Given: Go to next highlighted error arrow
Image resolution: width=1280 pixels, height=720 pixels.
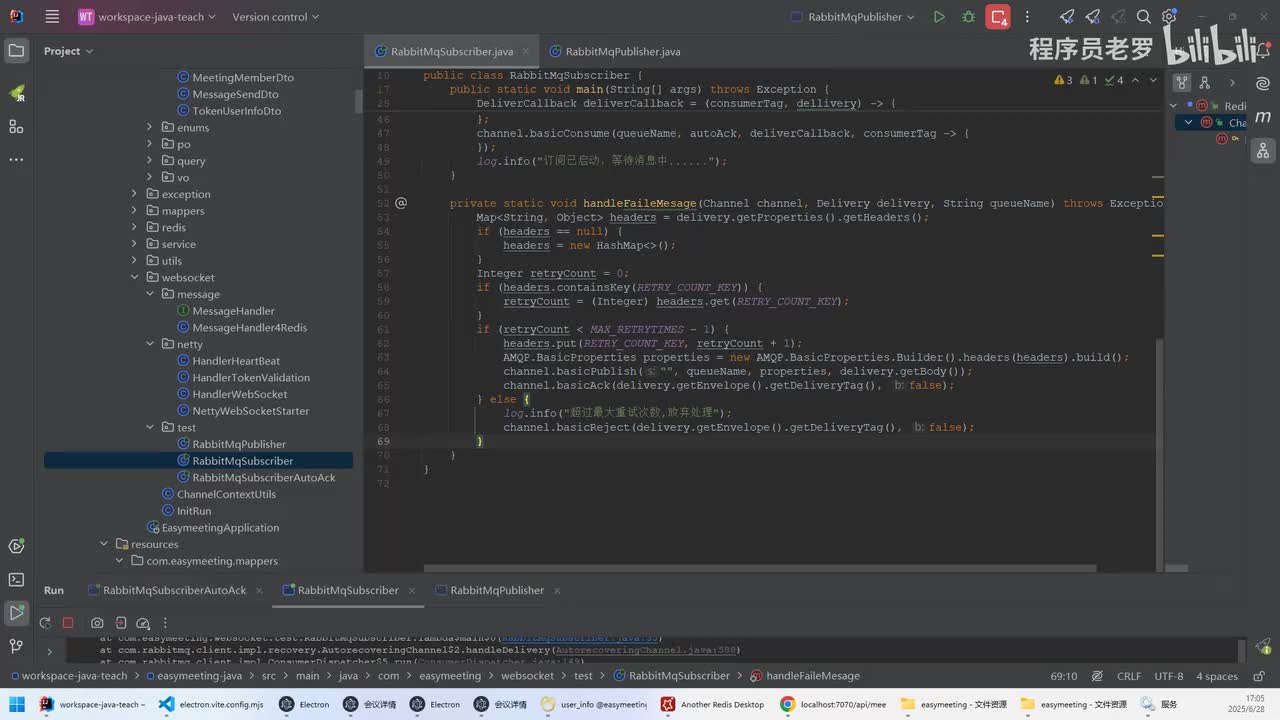Looking at the screenshot, I should [1154, 80].
